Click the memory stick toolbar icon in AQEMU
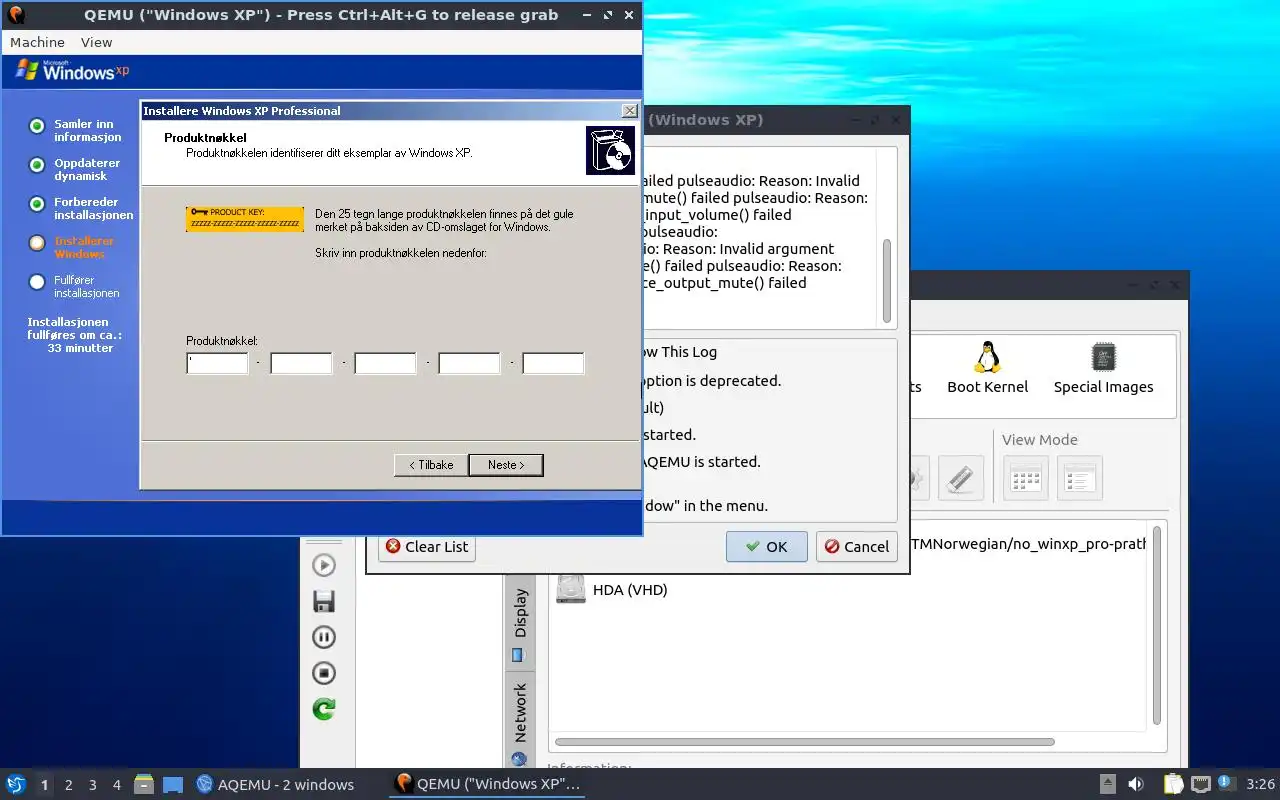 [x=960, y=478]
